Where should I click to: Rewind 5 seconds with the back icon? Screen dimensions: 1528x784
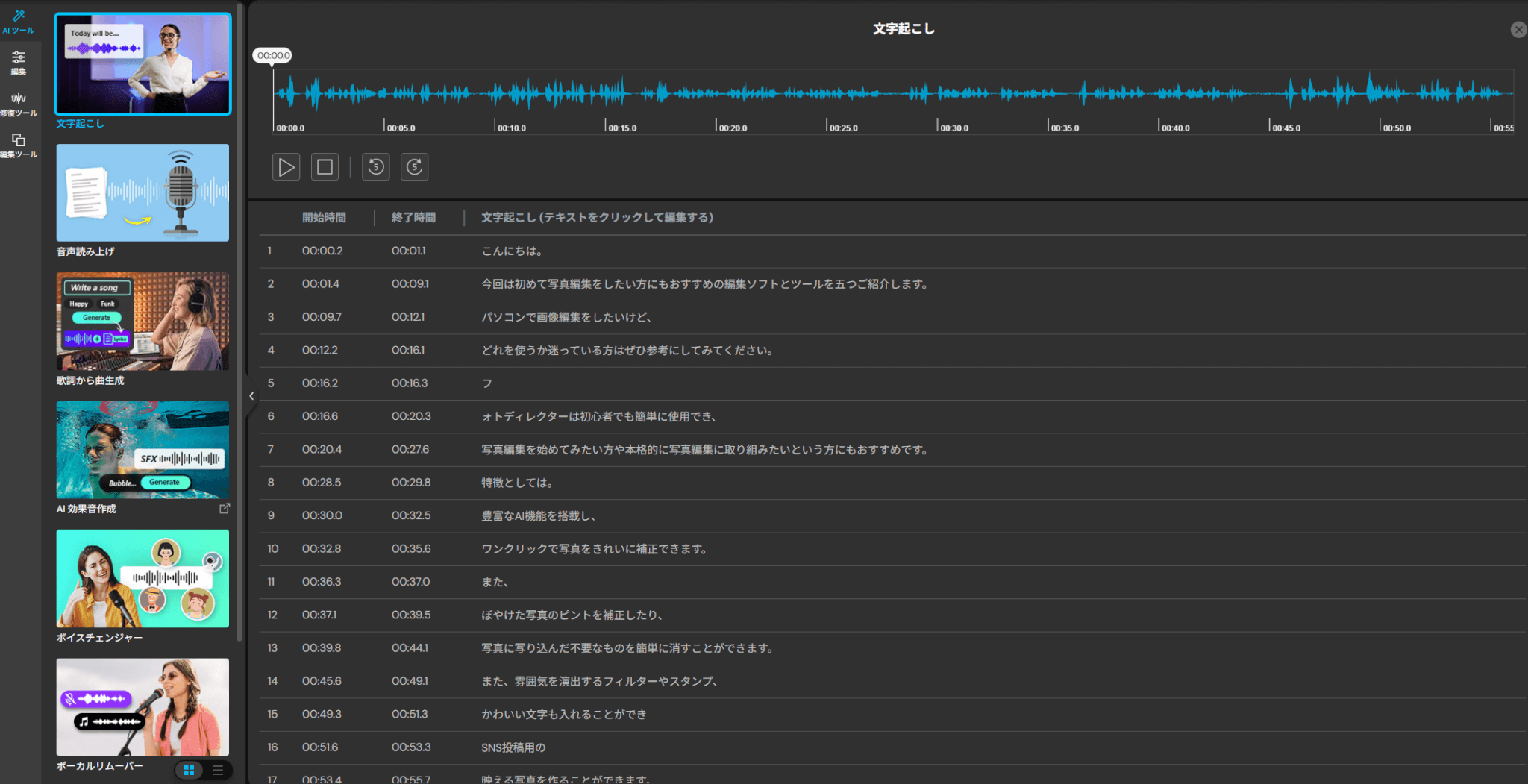(376, 167)
